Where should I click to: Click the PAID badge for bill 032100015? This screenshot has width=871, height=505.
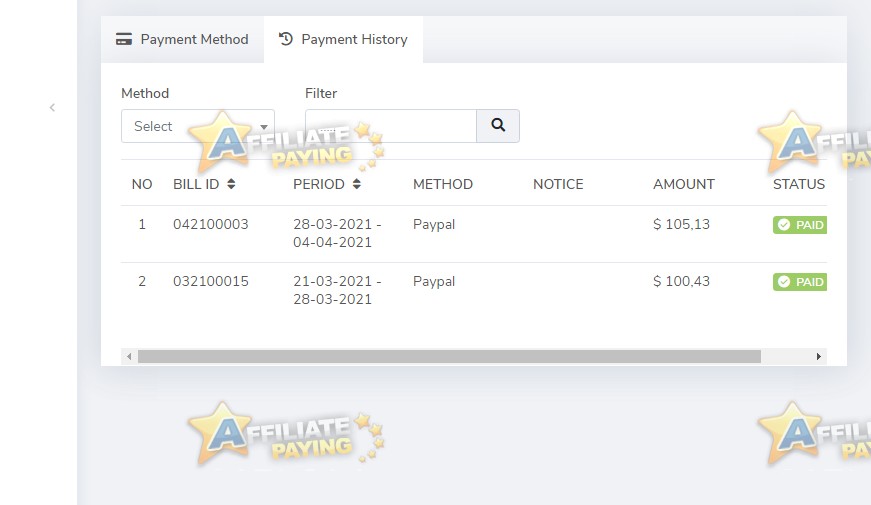pyautogui.click(x=800, y=282)
